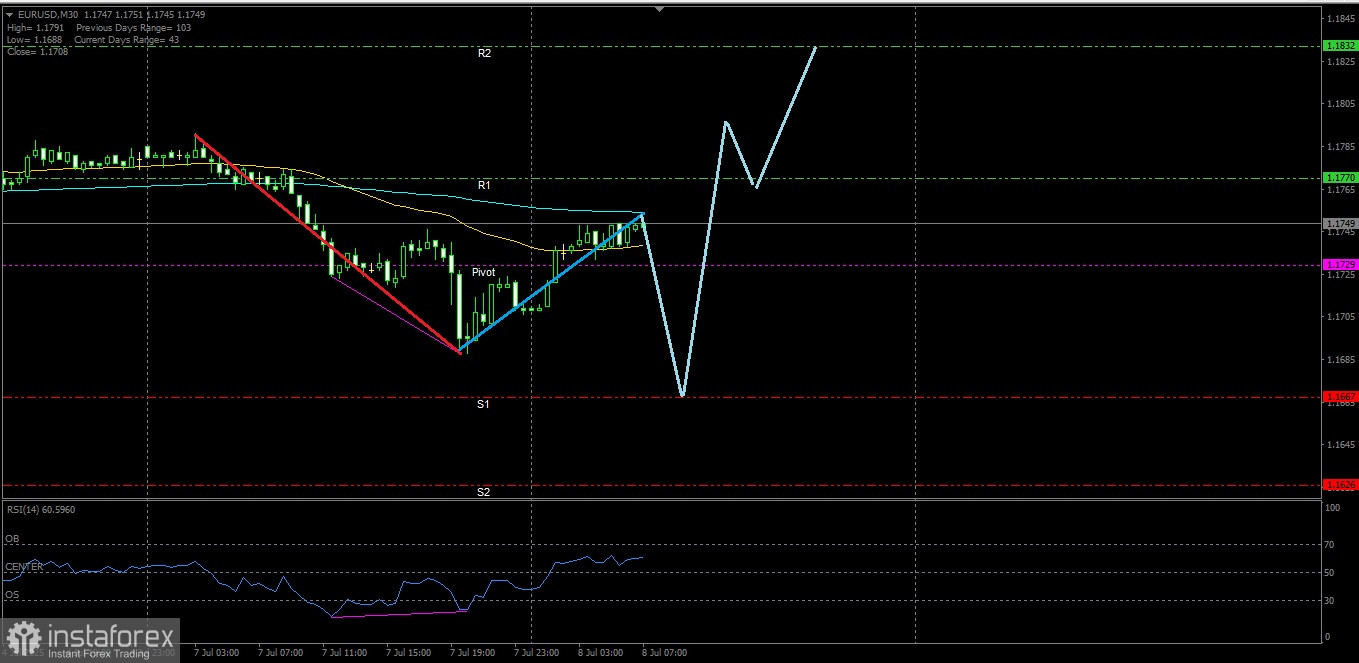Open the EURUSD,M30 chart menu arrow
1359x663 pixels.
9,15
